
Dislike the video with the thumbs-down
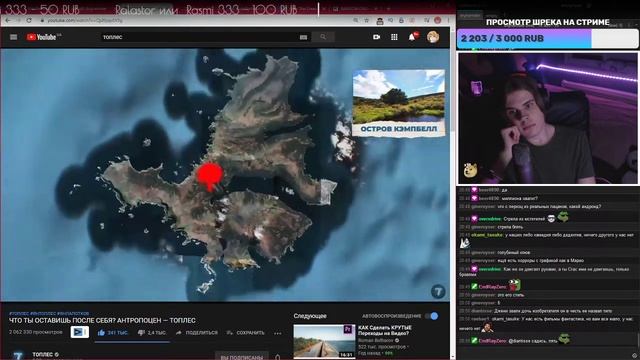(x=152, y=333)
